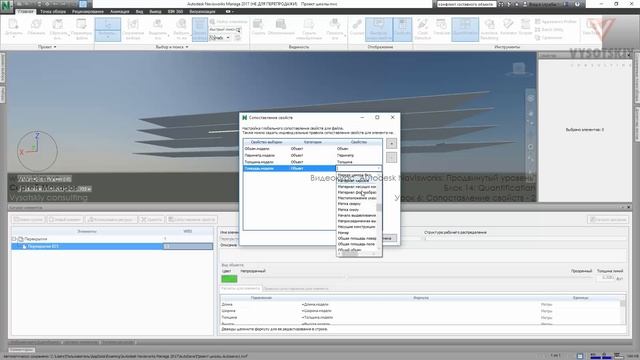Click the Выбрать то же ribbon icon
Image resolution: width=640 pixels, height=360 pixels.
pos(181,29)
